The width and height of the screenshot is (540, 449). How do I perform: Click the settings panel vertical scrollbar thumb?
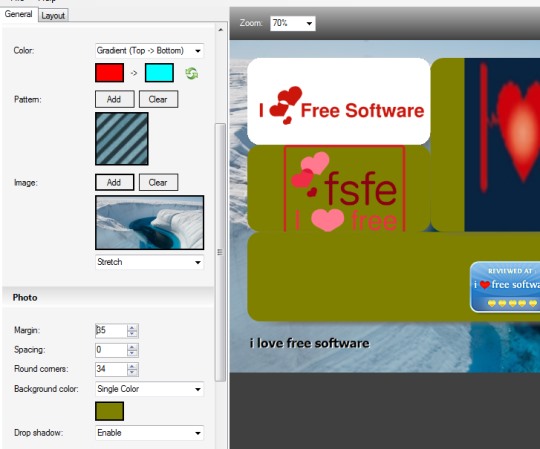(220, 252)
